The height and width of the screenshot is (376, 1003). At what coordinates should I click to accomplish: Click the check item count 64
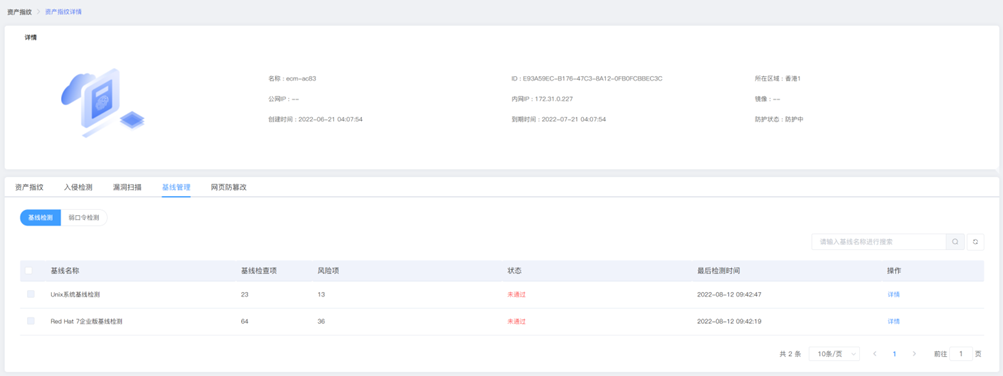244,322
